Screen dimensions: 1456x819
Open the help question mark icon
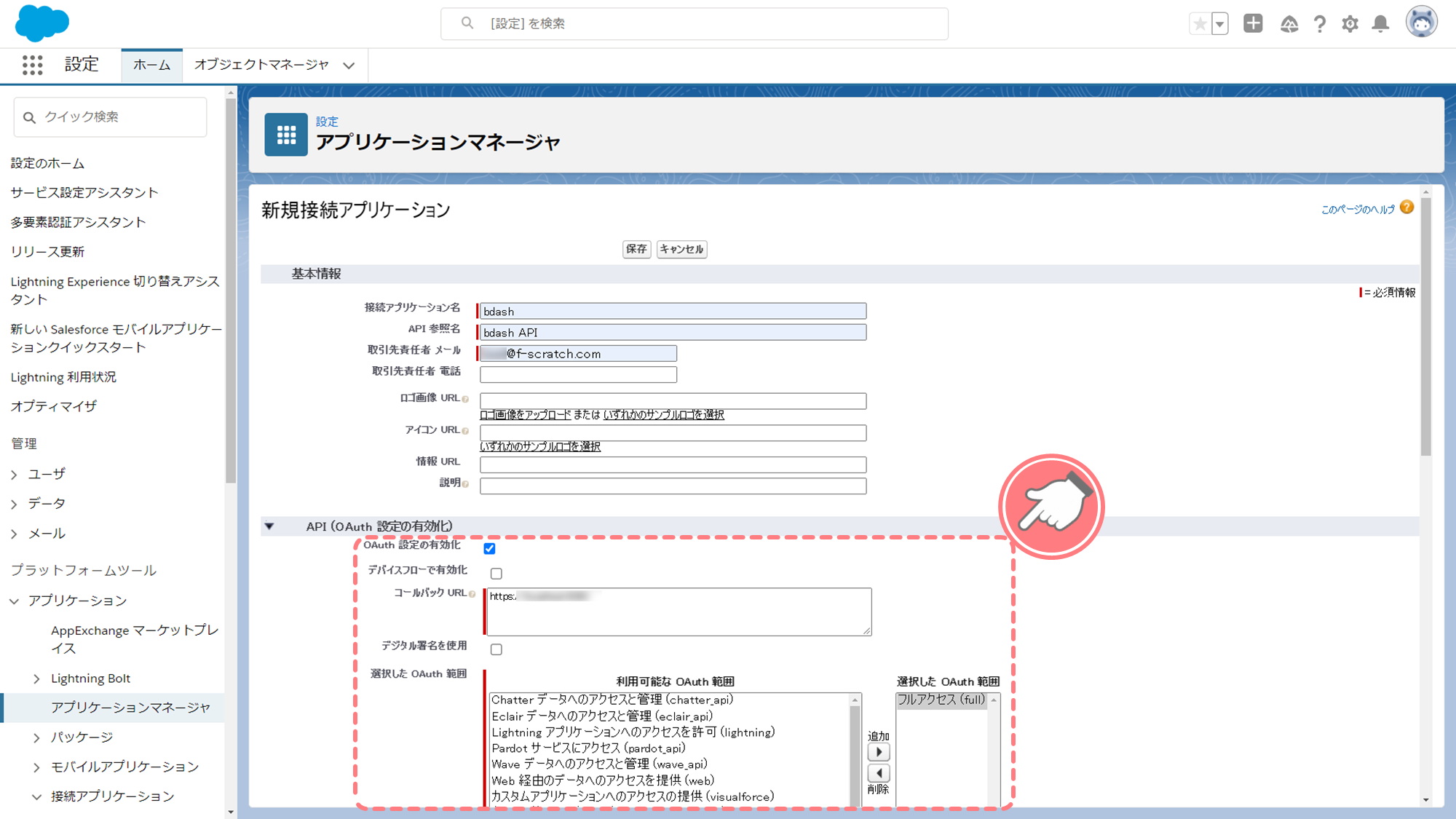click(x=1320, y=24)
